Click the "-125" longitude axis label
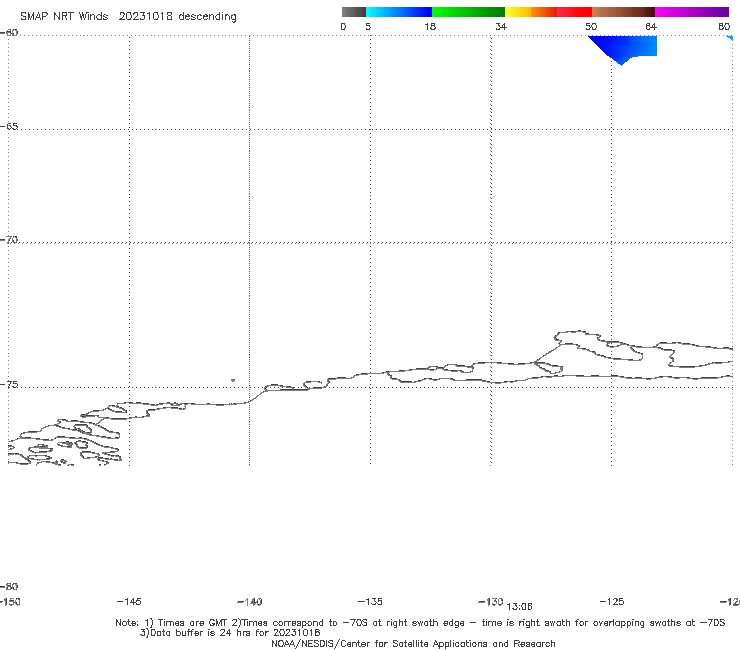740x650 pixels. point(612,601)
